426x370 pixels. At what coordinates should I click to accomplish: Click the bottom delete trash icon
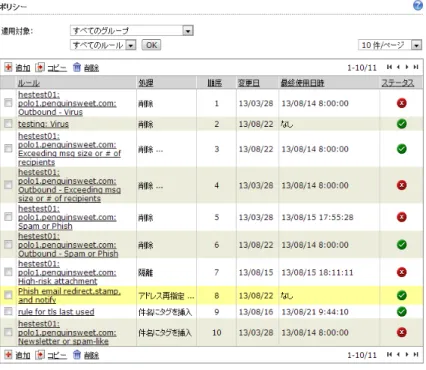(x=77, y=355)
